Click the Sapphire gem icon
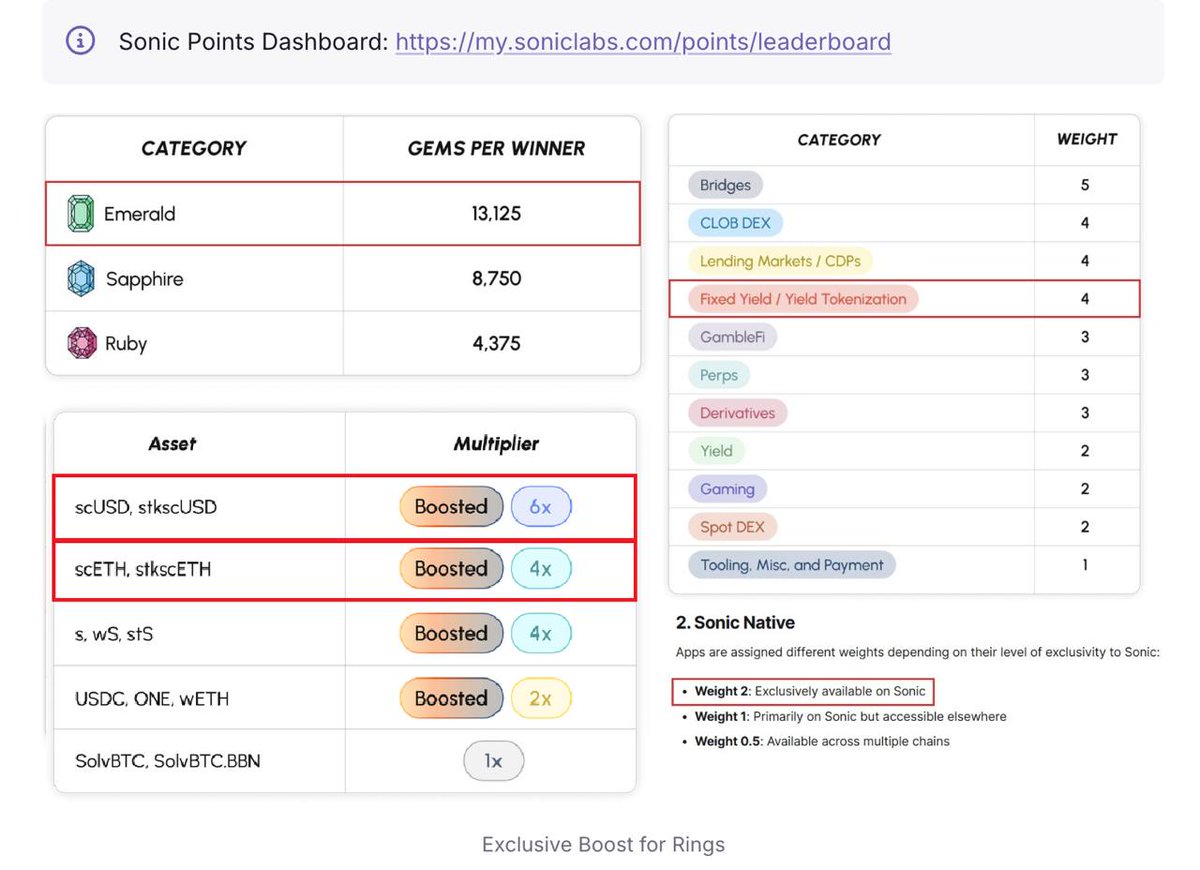 (x=80, y=279)
